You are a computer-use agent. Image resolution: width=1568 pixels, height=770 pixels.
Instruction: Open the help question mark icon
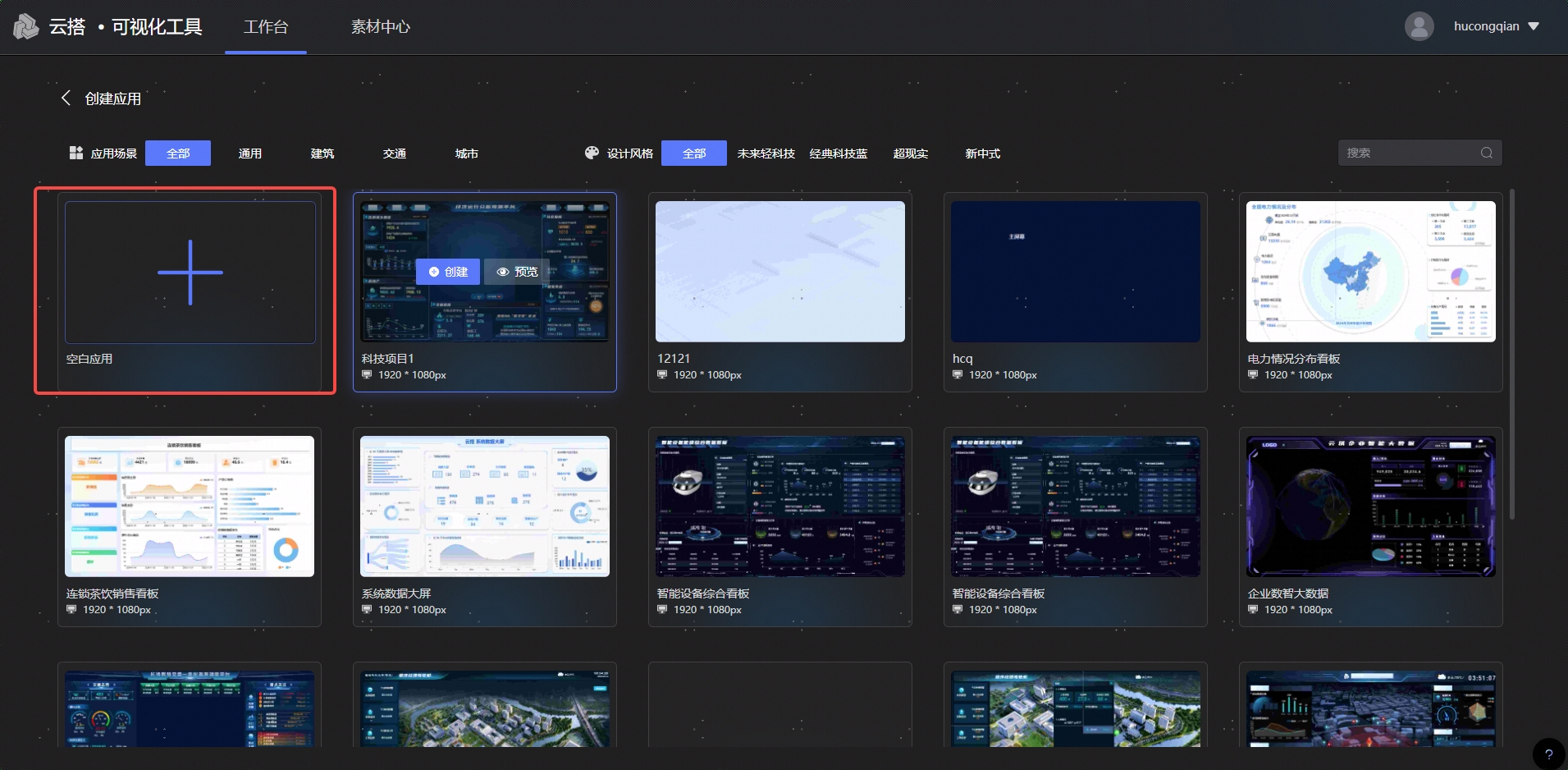tap(1548, 754)
